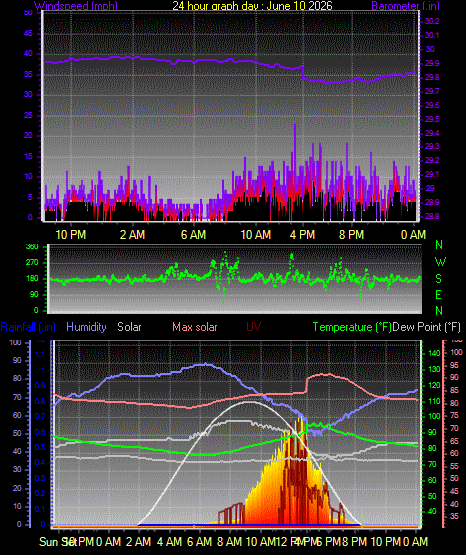Click the "85" dew point scale value

point(454,390)
